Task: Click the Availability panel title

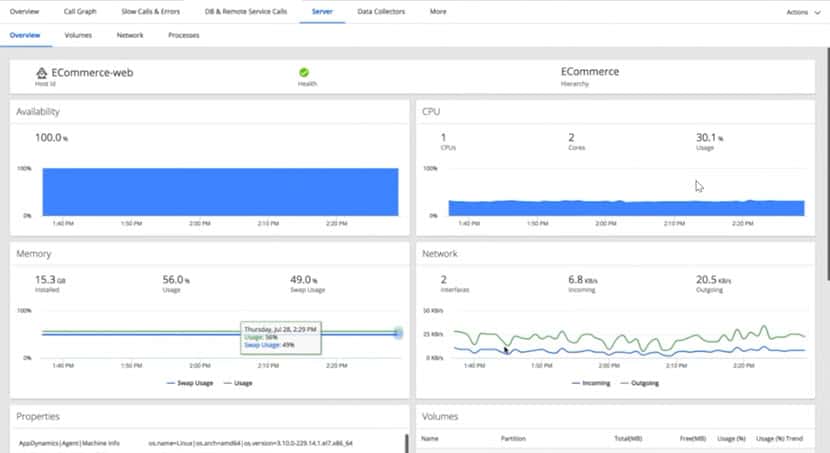Action: coord(38,112)
